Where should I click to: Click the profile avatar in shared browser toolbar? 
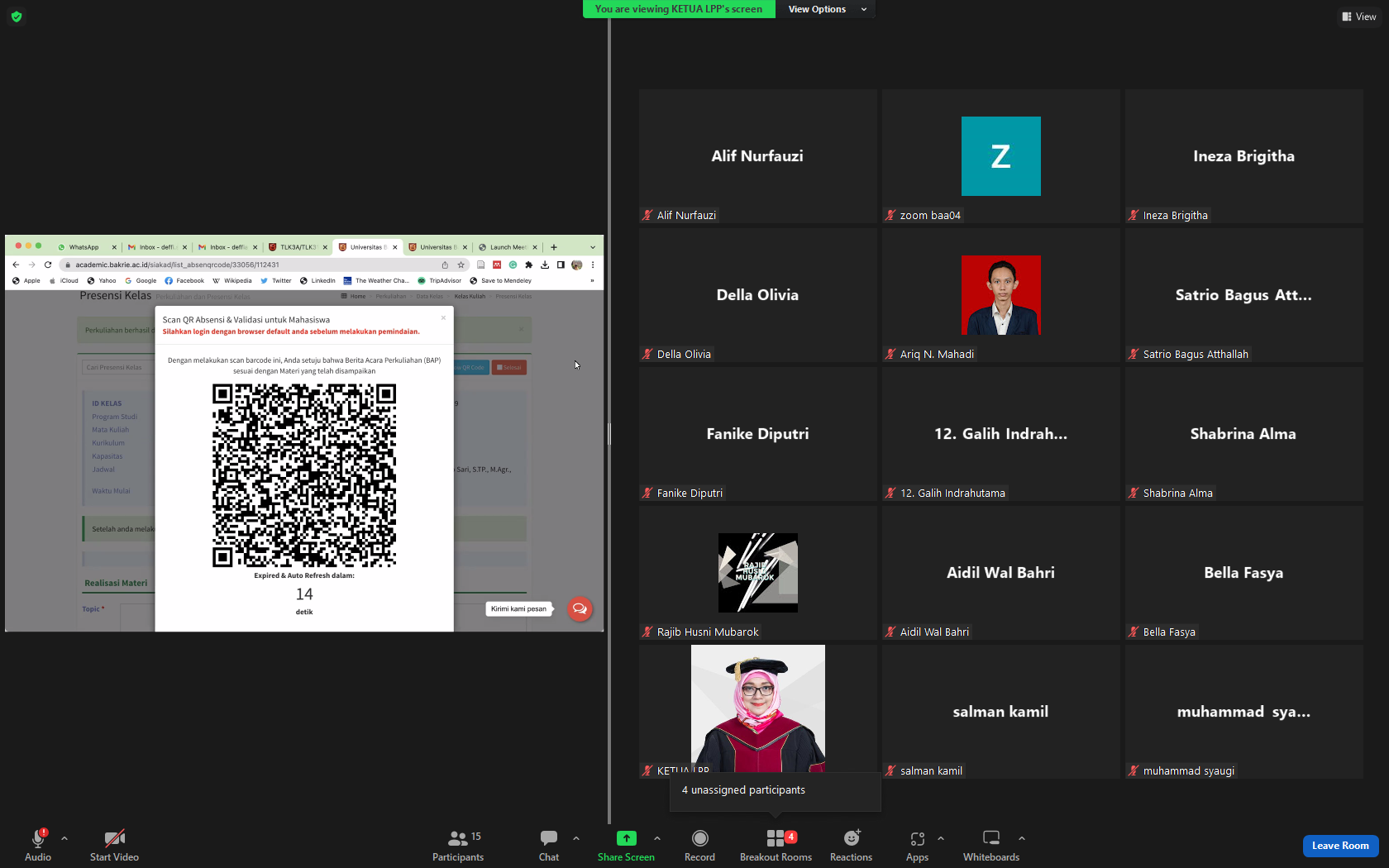tap(577, 265)
